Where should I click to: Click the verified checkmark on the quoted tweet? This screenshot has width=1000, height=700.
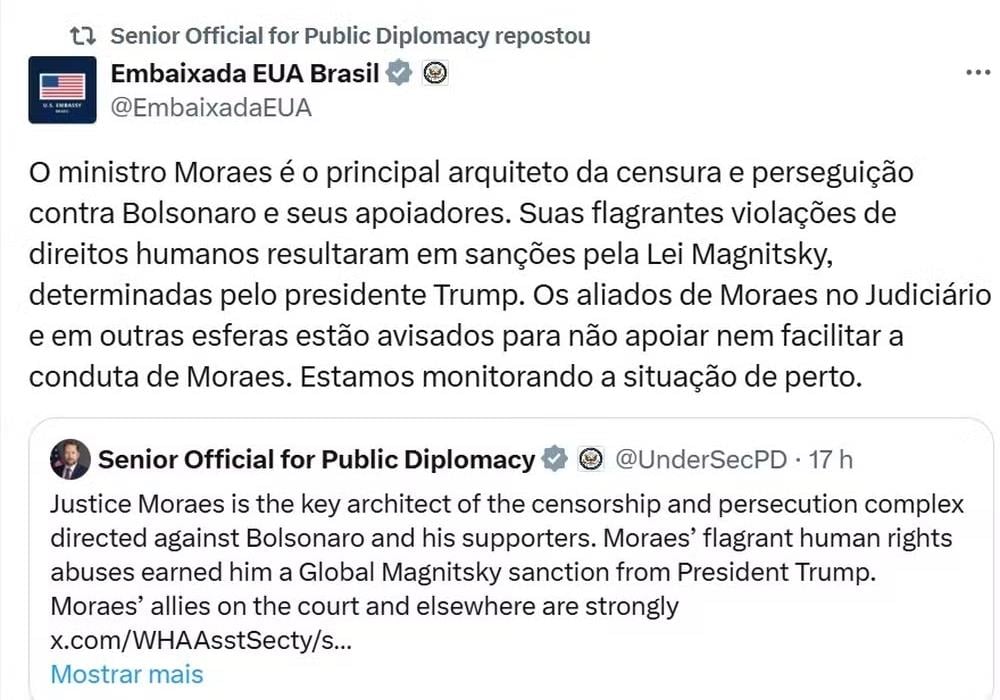tap(554, 459)
